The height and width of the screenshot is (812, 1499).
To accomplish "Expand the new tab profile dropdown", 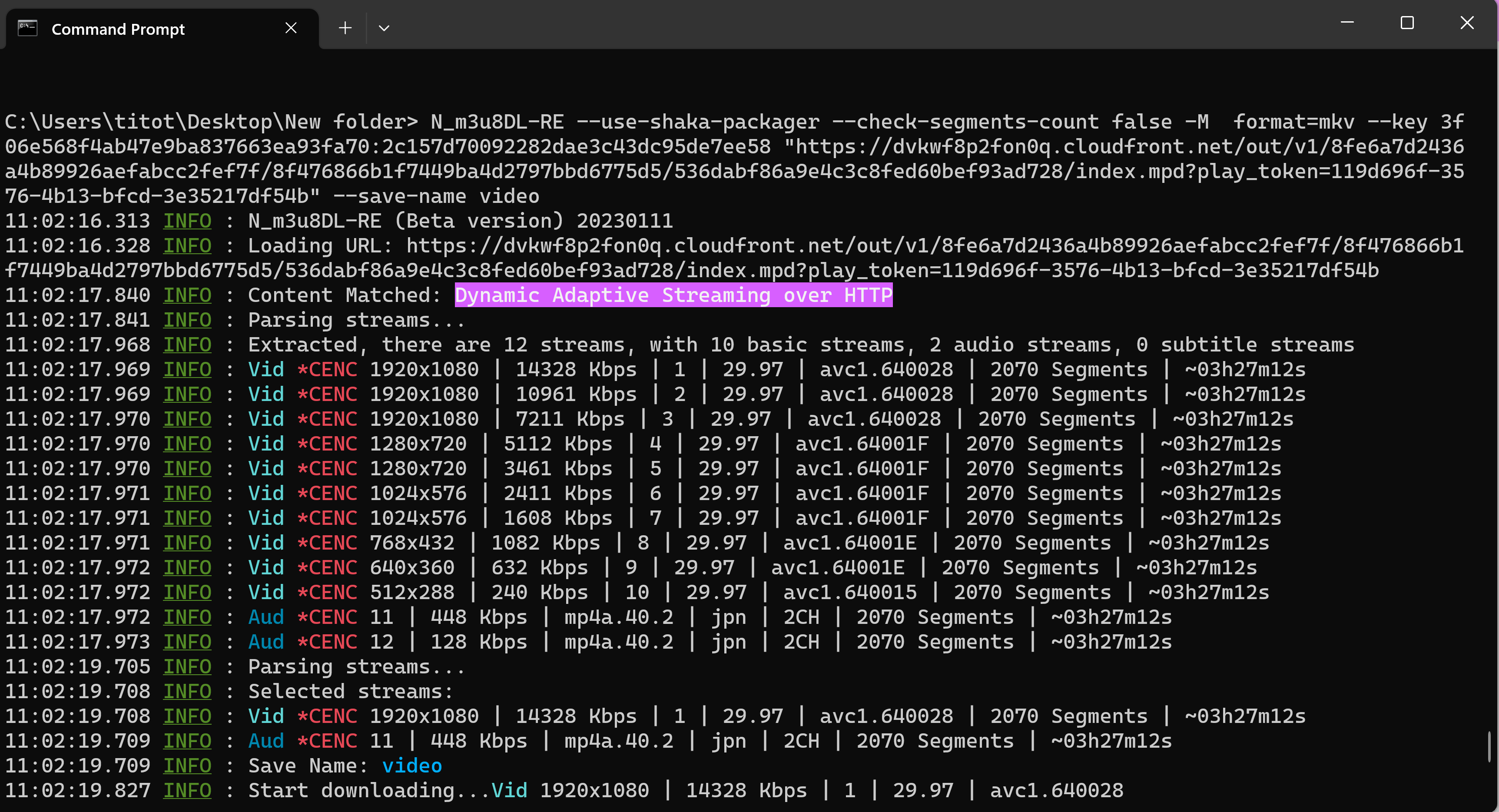I will coord(384,28).
